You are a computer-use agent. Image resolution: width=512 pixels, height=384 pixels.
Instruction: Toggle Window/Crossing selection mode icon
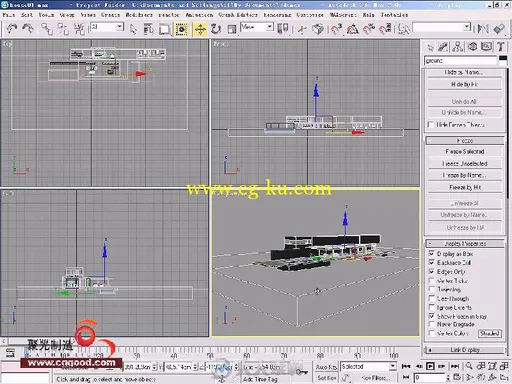181,29
